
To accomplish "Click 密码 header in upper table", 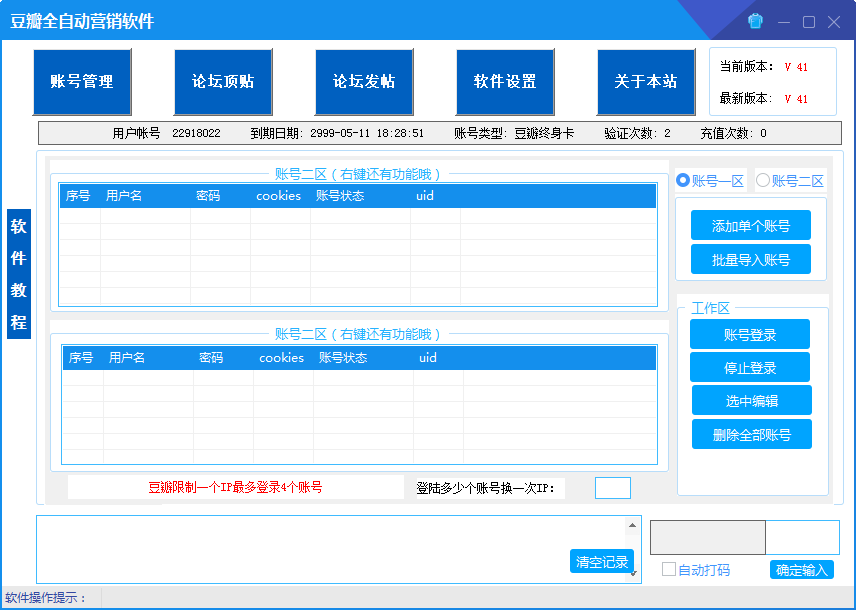I will pos(208,196).
